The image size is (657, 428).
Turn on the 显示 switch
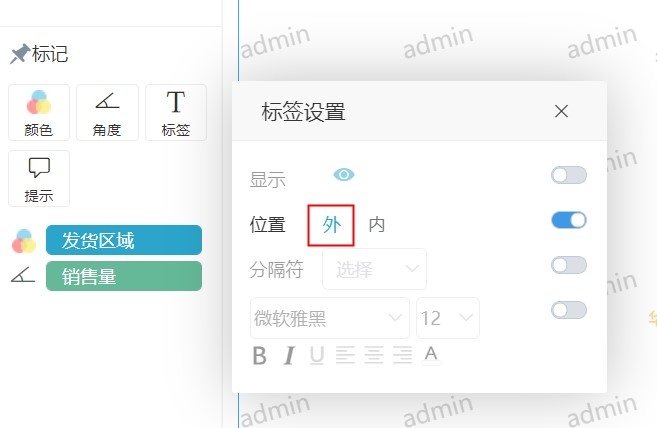[569, 175]
